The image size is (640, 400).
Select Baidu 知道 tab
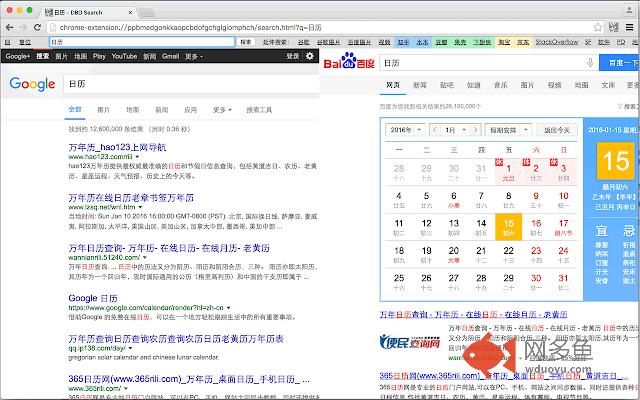pyautogui.click(x=473, y=85)
